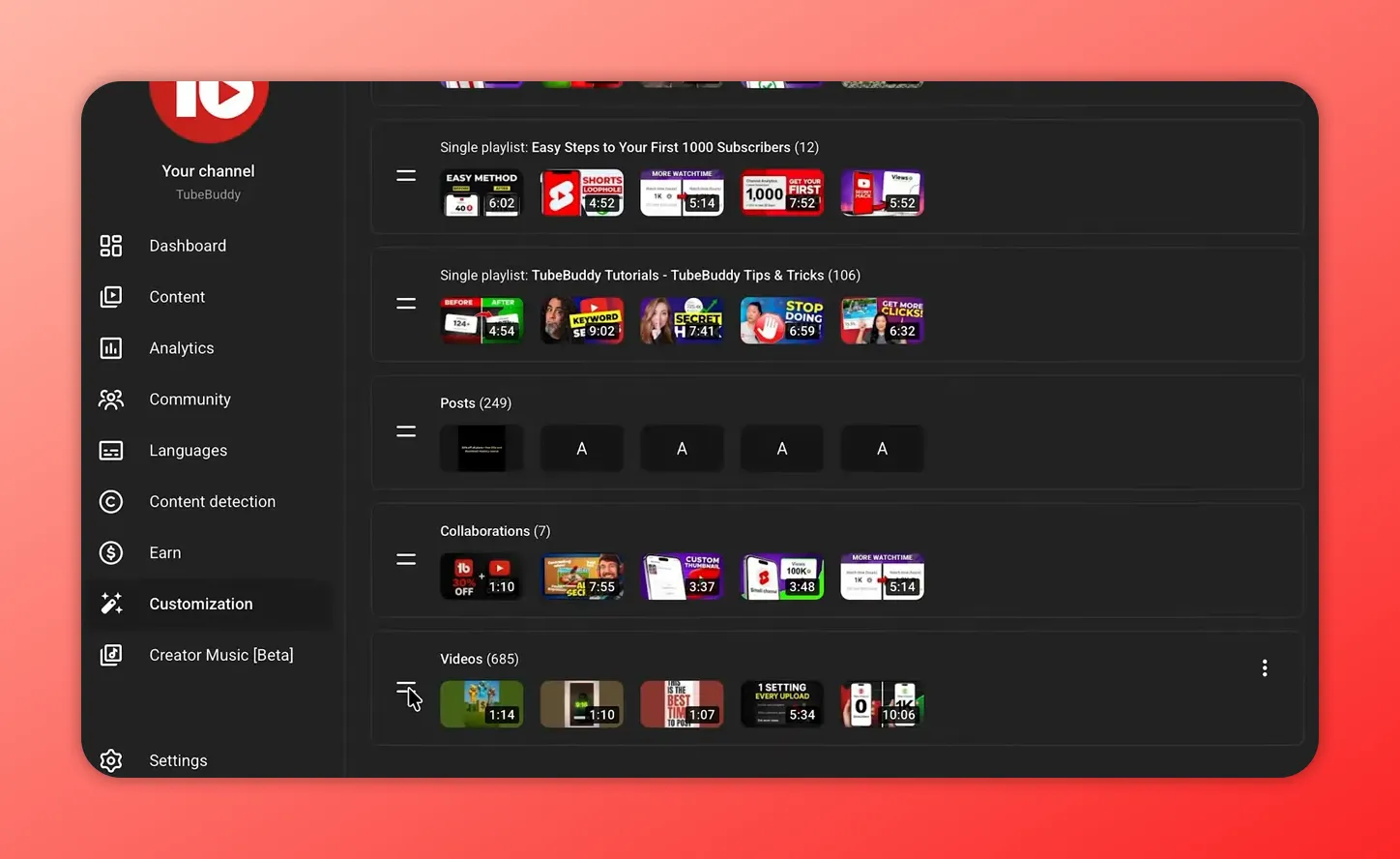Grab the Easy Steps playlist drag handle
Viewport: 1400px width, 859px height.
(406, 176)
